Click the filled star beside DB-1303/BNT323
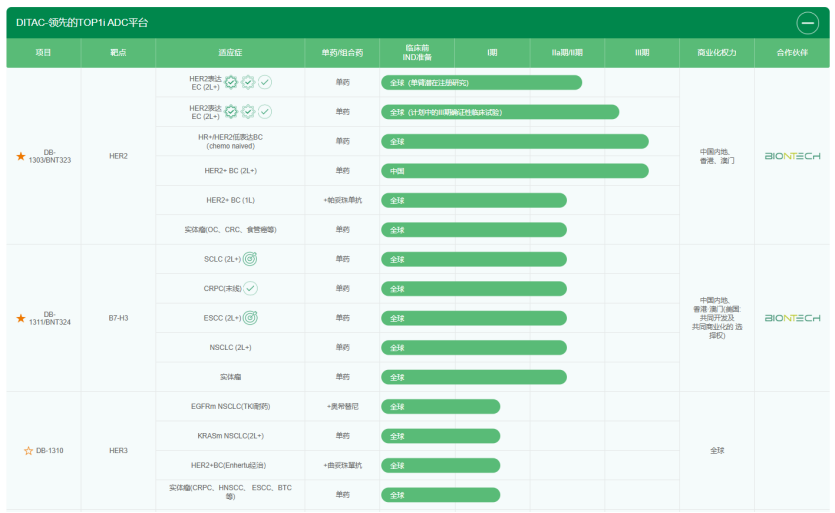835x513 pixels. pos(21,156)
